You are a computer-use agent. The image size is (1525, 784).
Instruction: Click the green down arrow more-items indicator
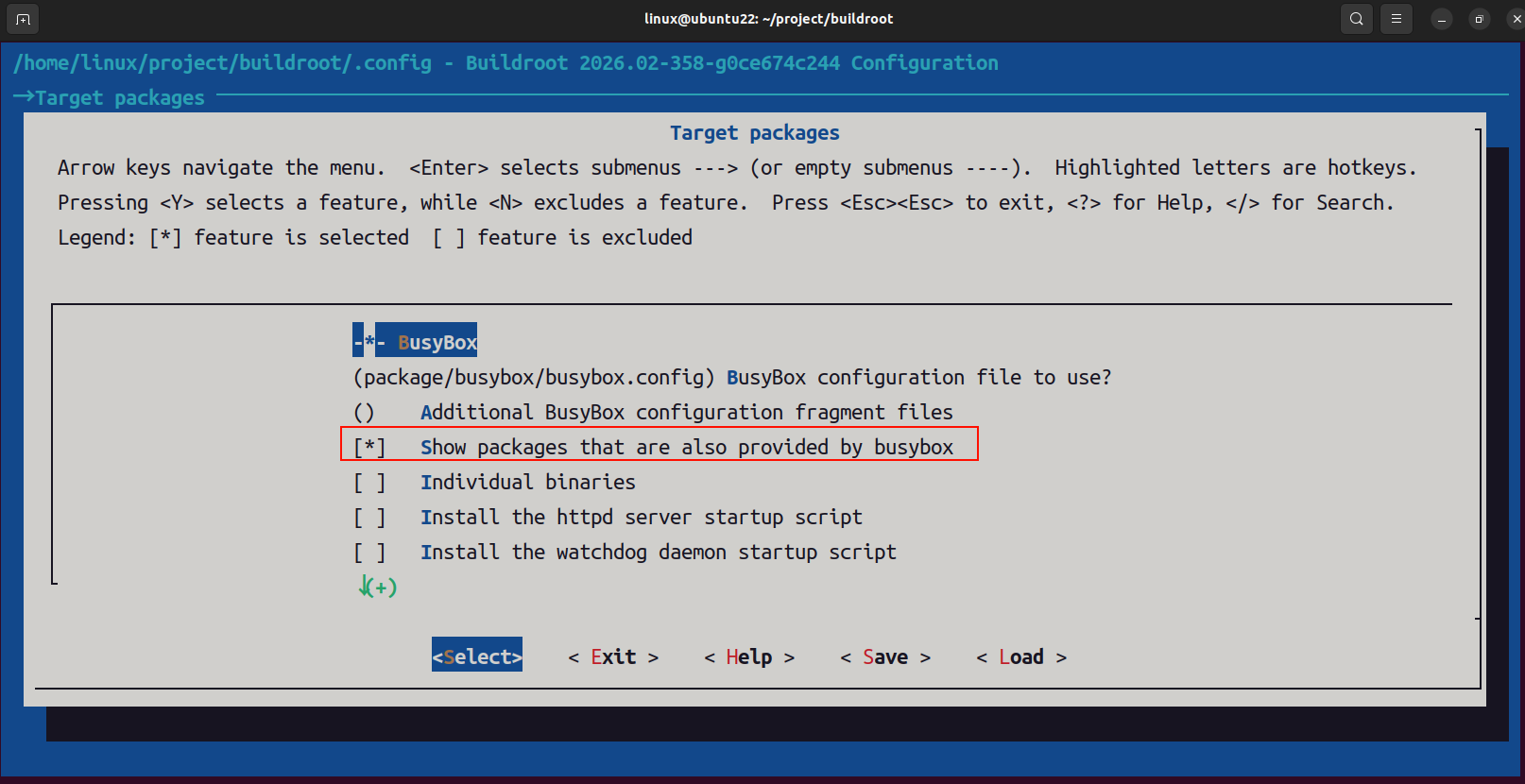377,587
